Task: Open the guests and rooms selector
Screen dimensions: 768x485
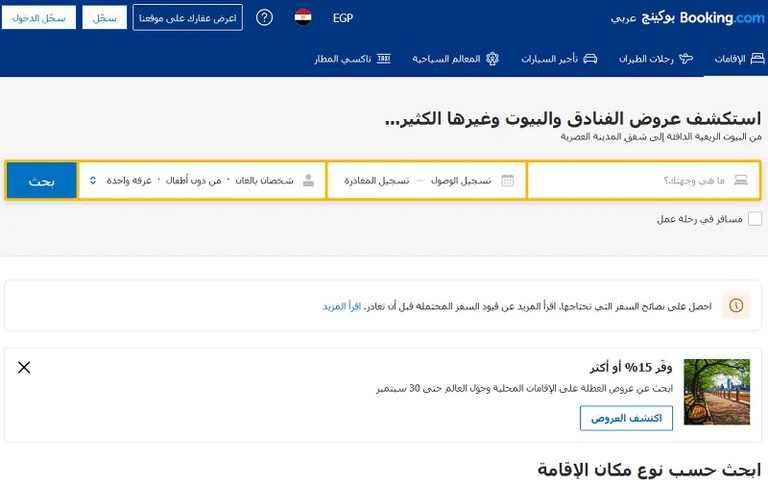Action: [x=202, y=180]
